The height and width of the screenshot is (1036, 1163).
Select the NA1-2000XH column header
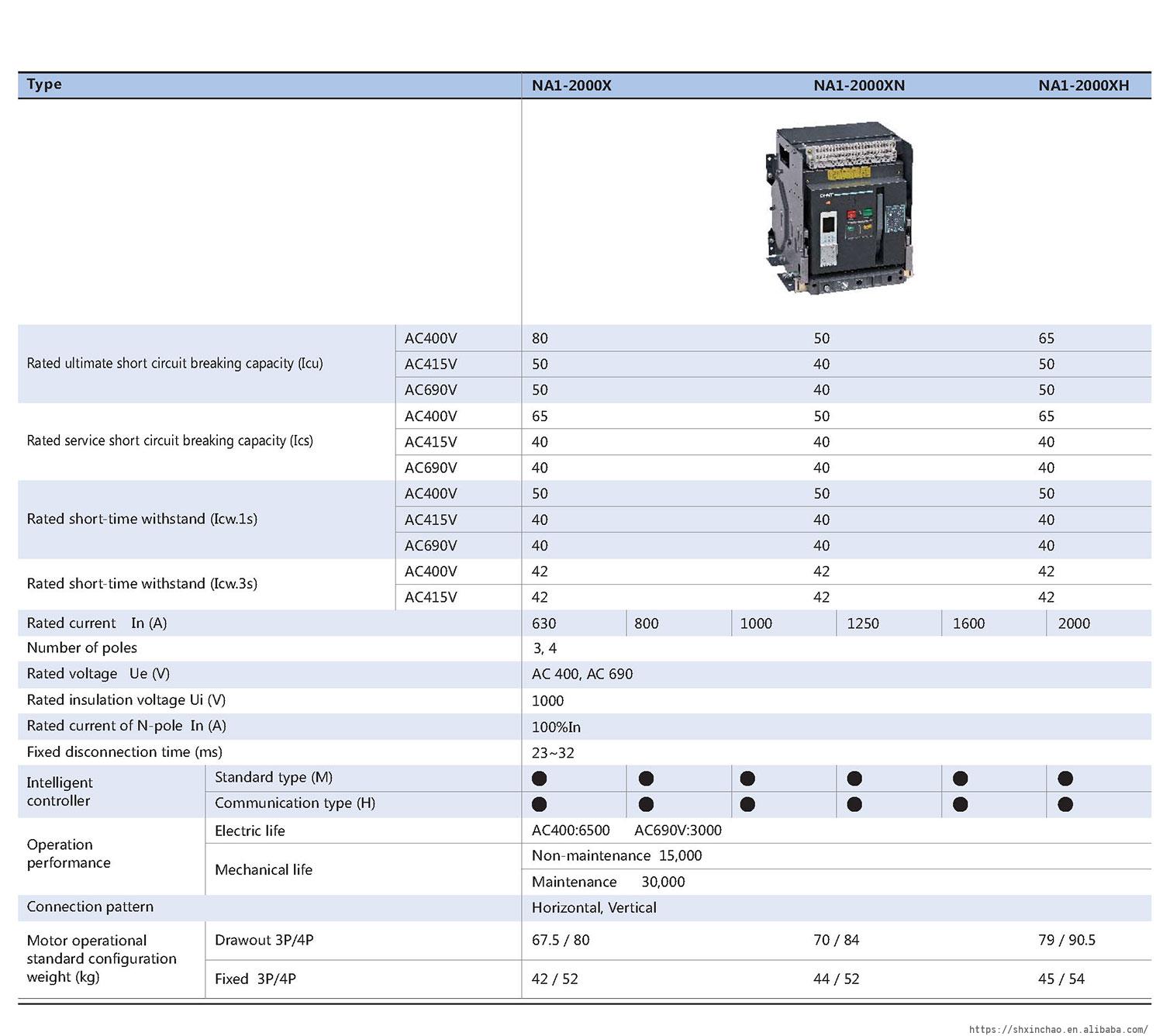pos(1083,85)
